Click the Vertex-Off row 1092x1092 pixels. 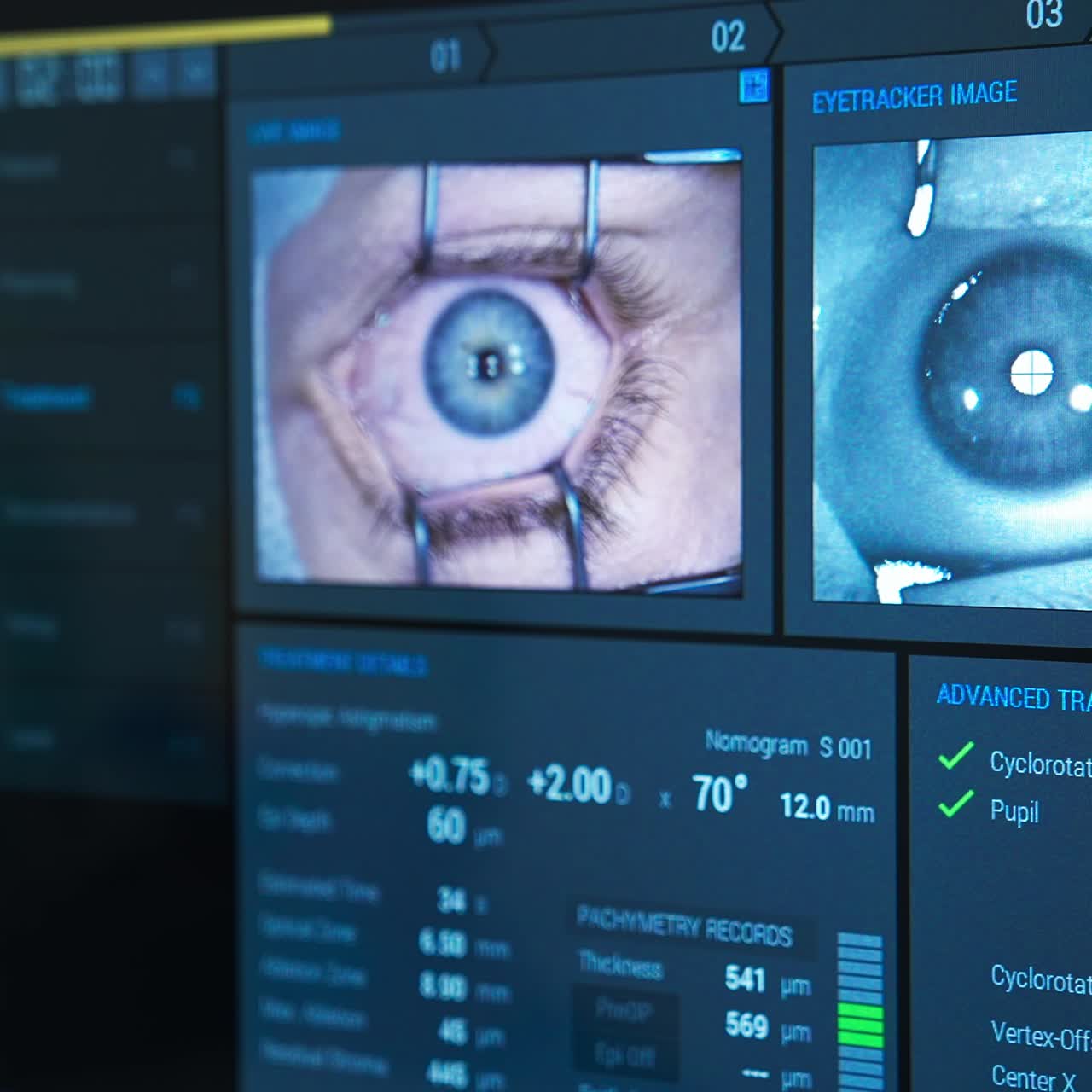(1041, 1036)
